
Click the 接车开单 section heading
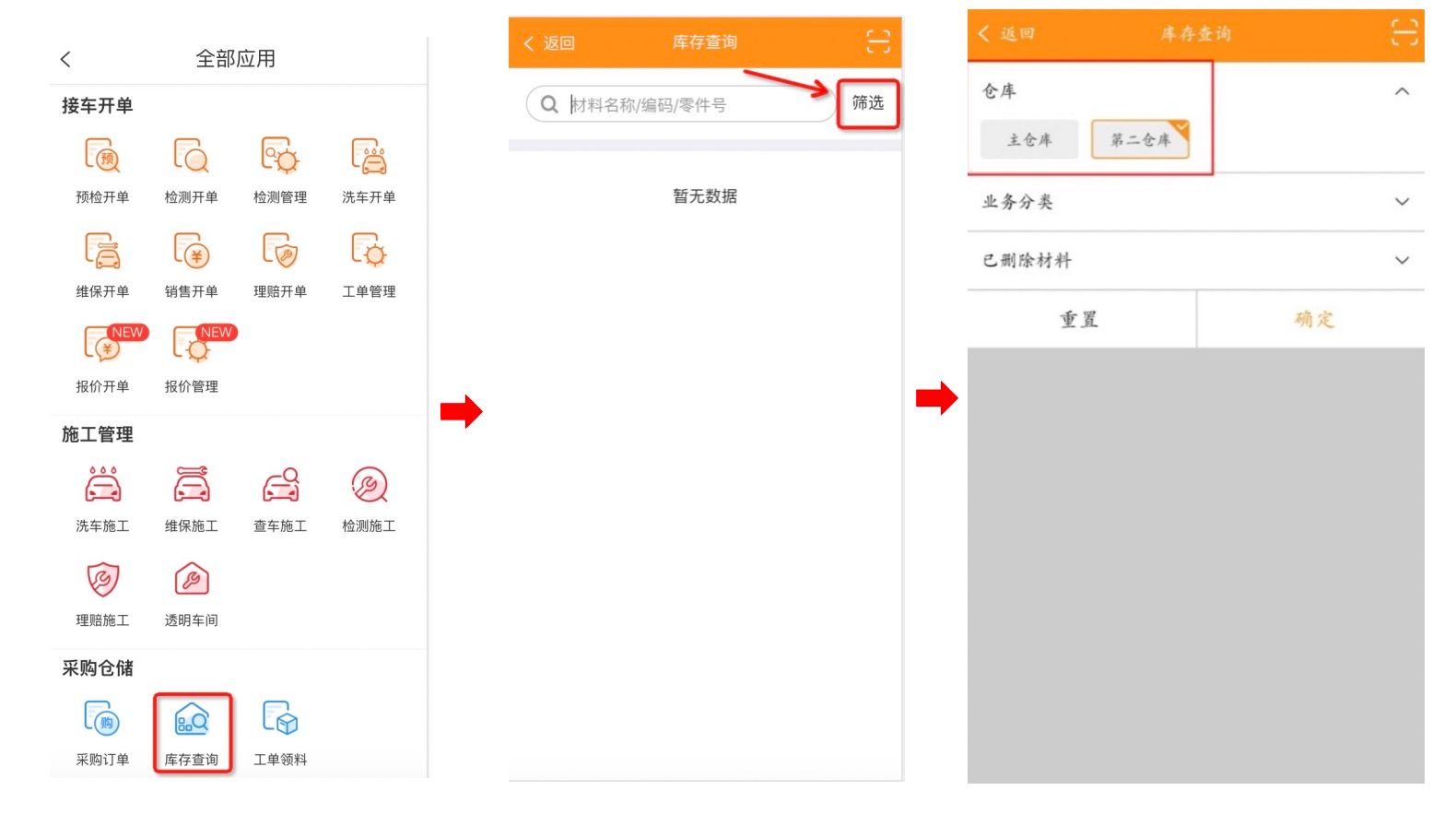click(97, 105)
